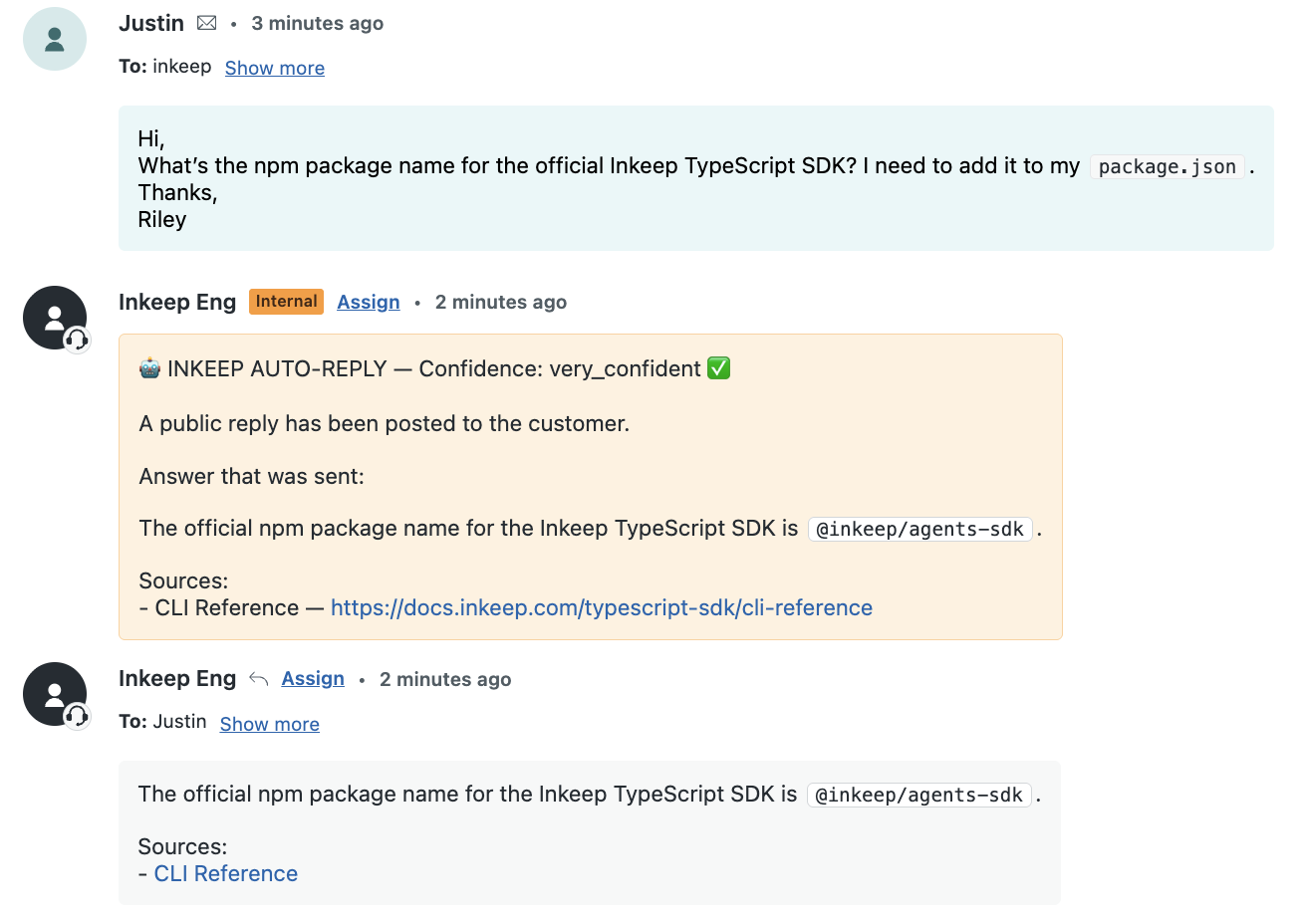Click the reply arrow icon next to Inkeep Eng
The width and height of the screenshot is (1307, 924).
click(259, 679)
